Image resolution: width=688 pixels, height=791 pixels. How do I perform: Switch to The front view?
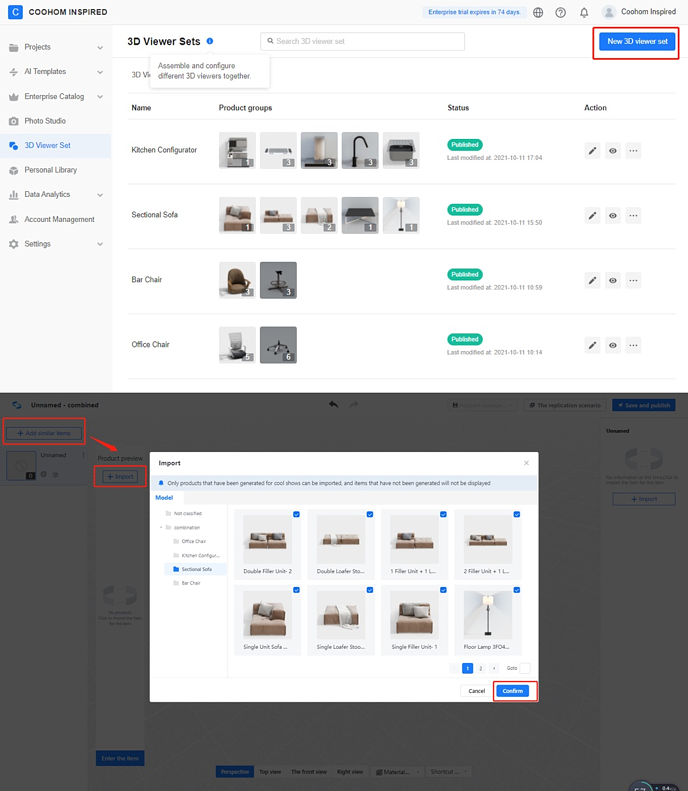coord(309,771)
